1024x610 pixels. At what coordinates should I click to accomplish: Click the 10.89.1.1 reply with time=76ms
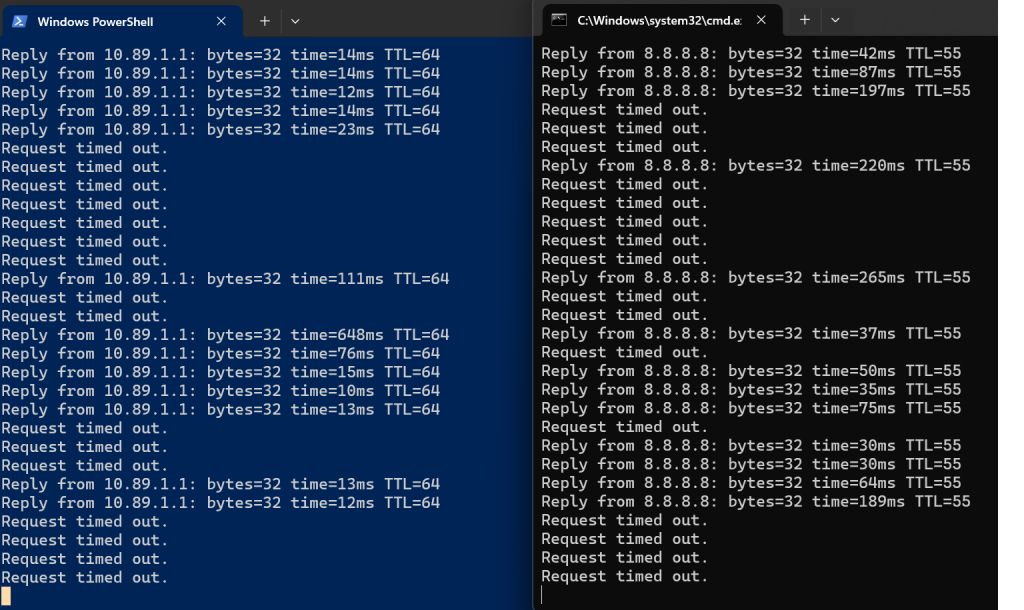221,353
